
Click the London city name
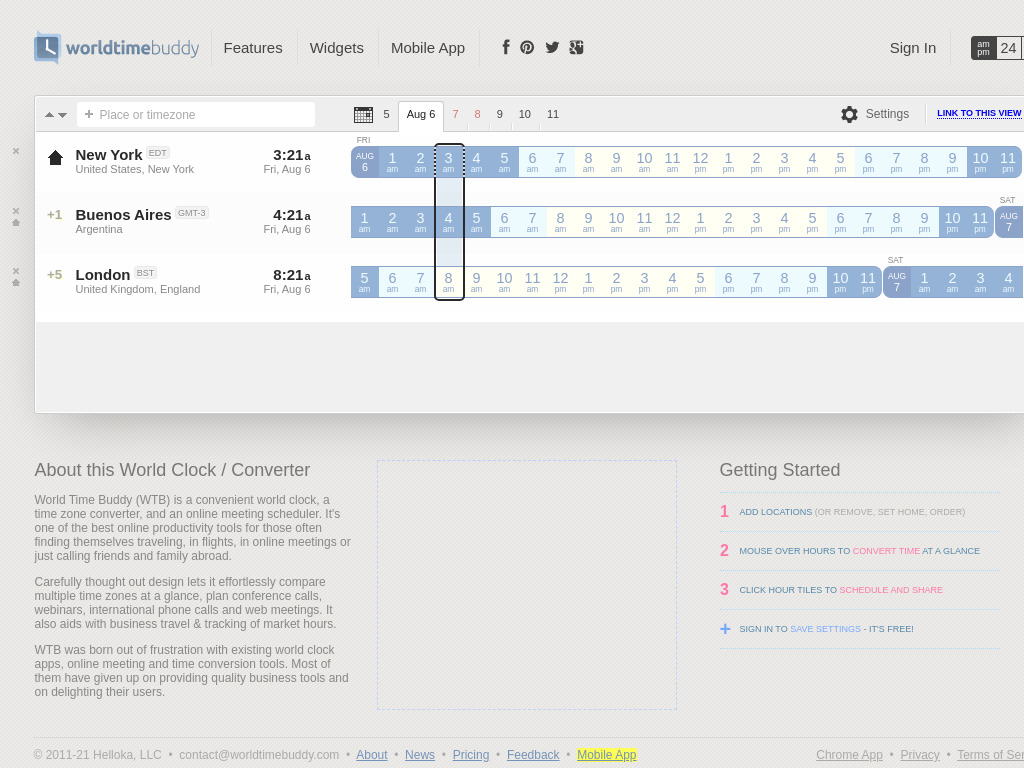click(103, 275)
